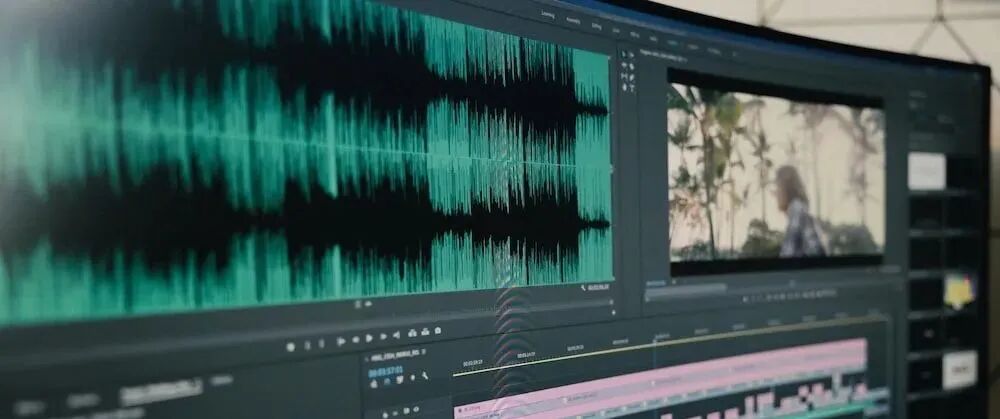Click the blue Timeline playhead timecode
Screen dimensions: 1000x419
pyautogui.click(x=386, y=372)
